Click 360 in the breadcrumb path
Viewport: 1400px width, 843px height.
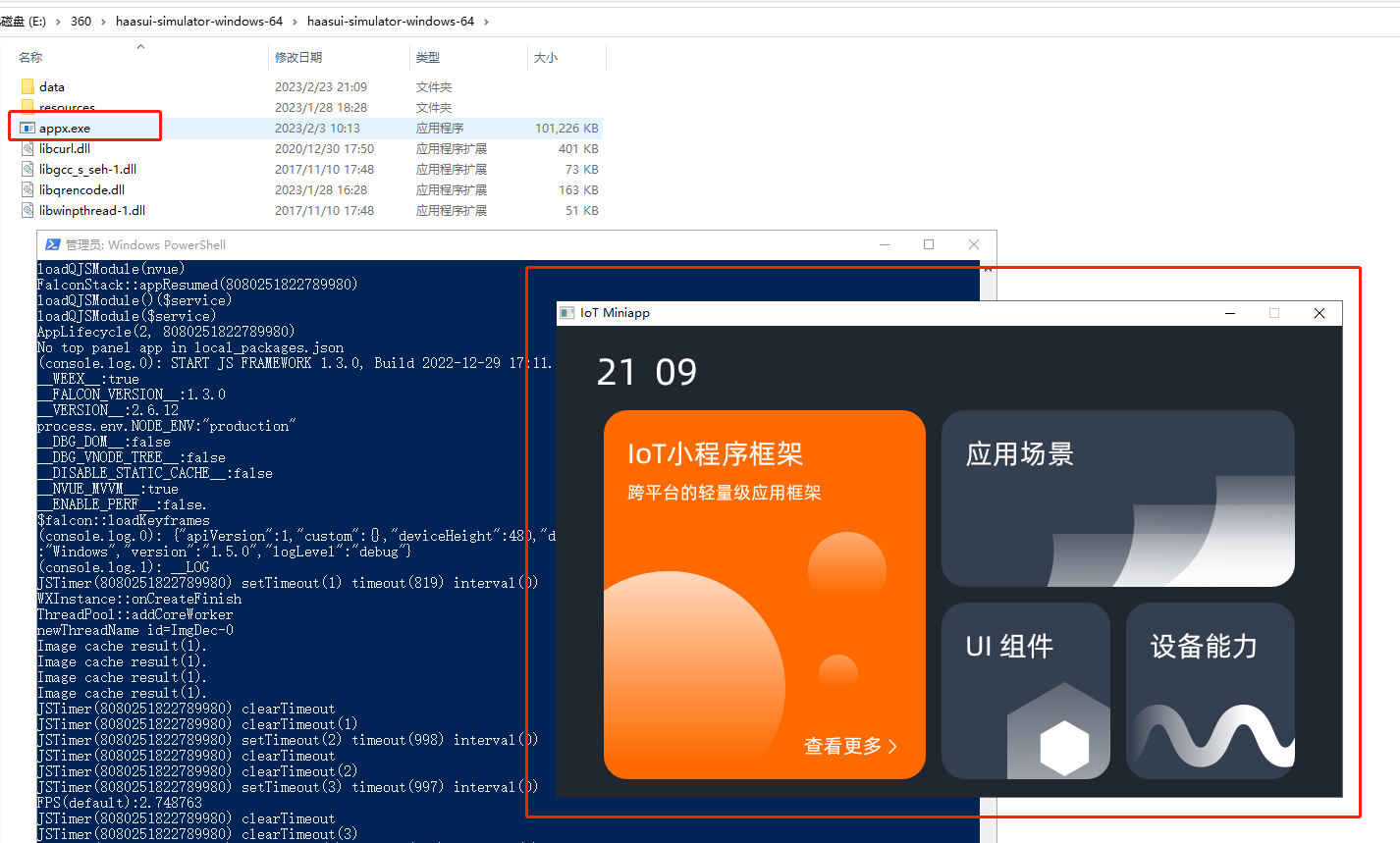point(81,21)
